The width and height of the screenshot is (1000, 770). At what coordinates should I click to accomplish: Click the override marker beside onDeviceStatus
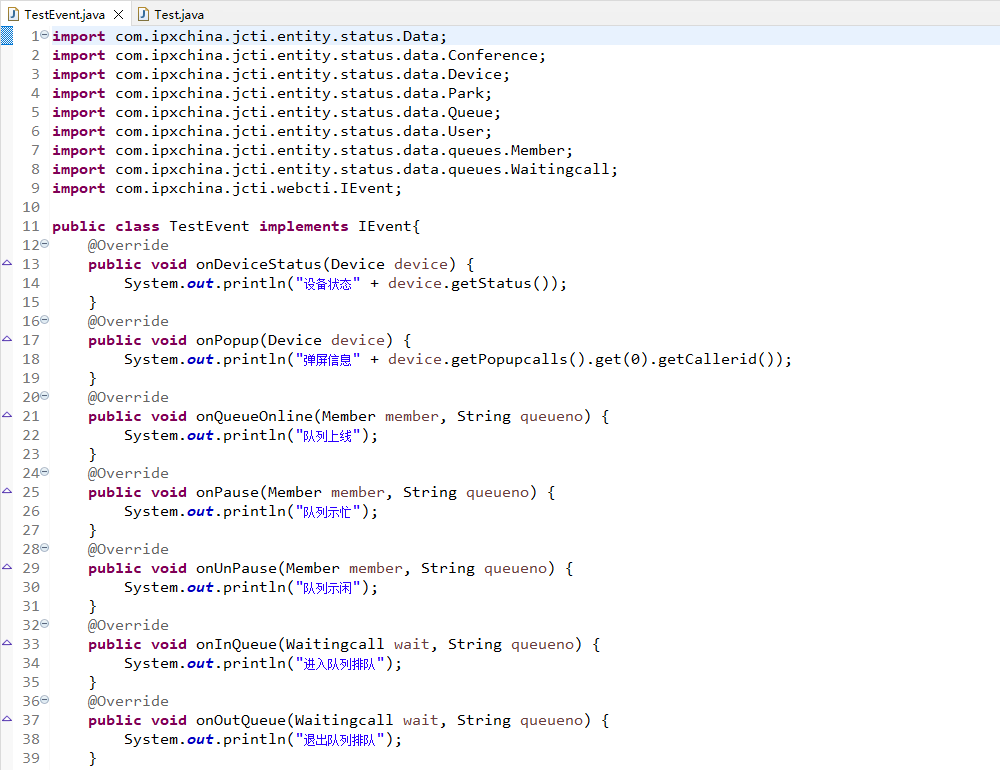pyautogui.click(x=7, y=264)
